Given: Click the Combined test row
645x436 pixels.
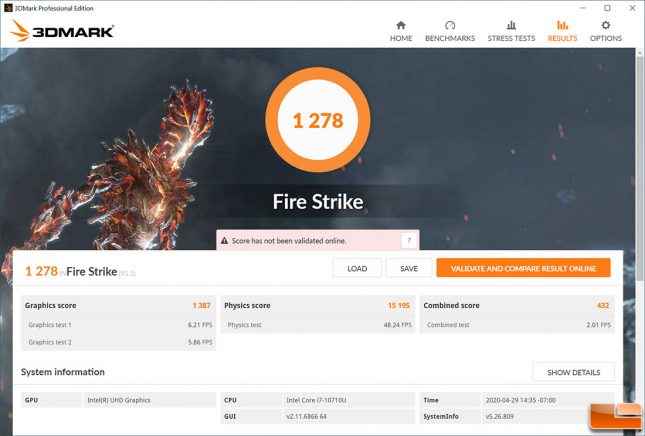Looking at the screenshot, I should [x=517, y=325].
